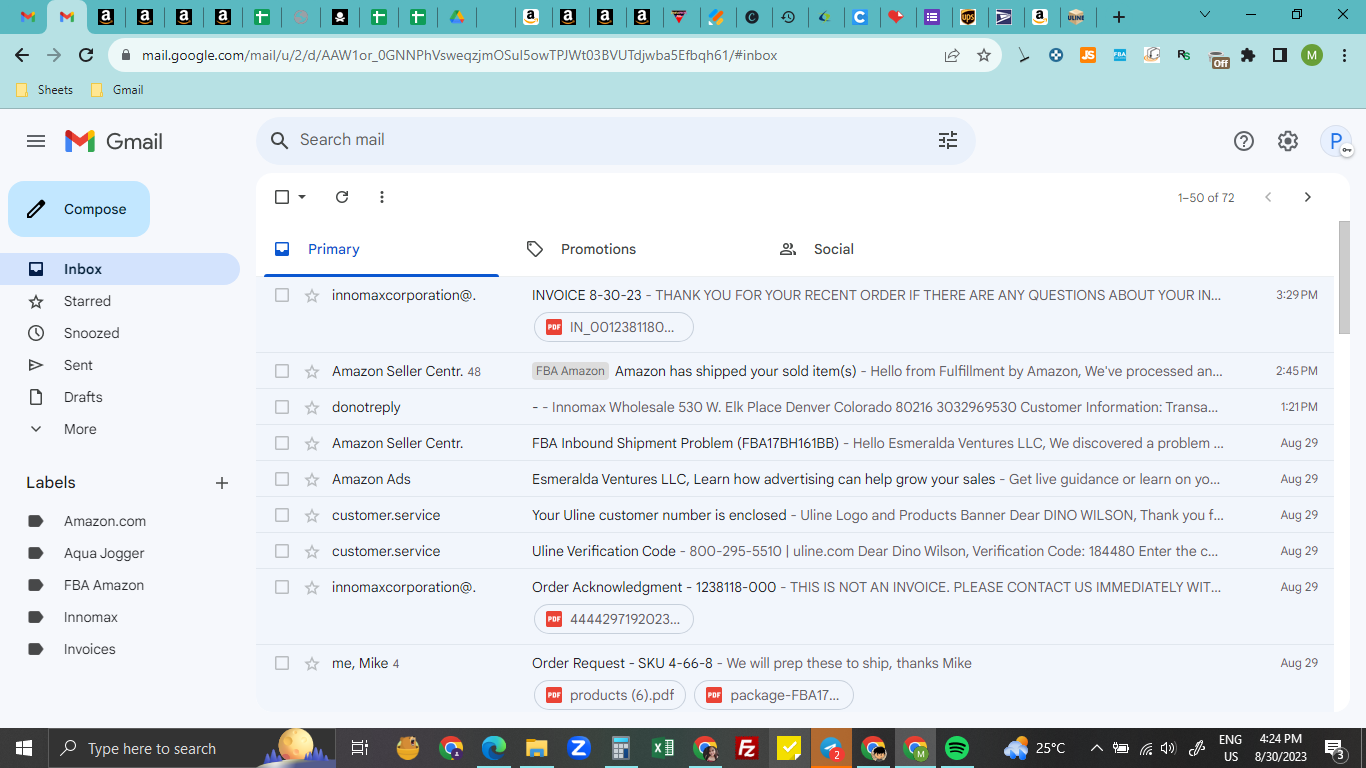Open Excel from the taskbar
Screen dimensions: 1366x768
pyautogui.click(x=662, y=748)
